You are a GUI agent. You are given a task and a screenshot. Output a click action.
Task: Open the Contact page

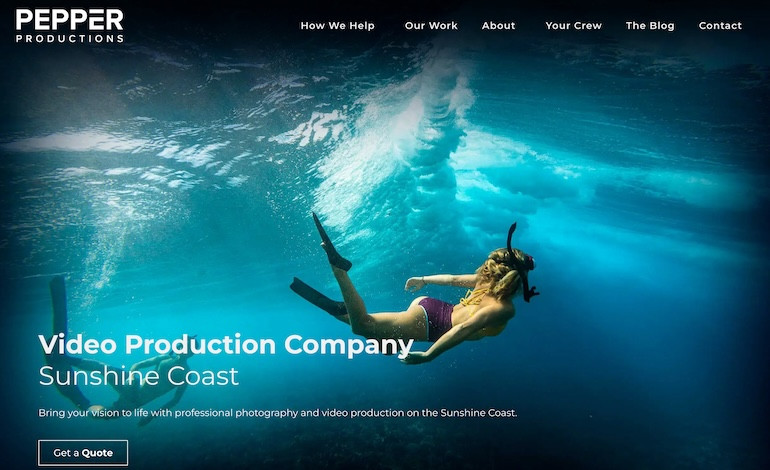(x=720, y=26)
